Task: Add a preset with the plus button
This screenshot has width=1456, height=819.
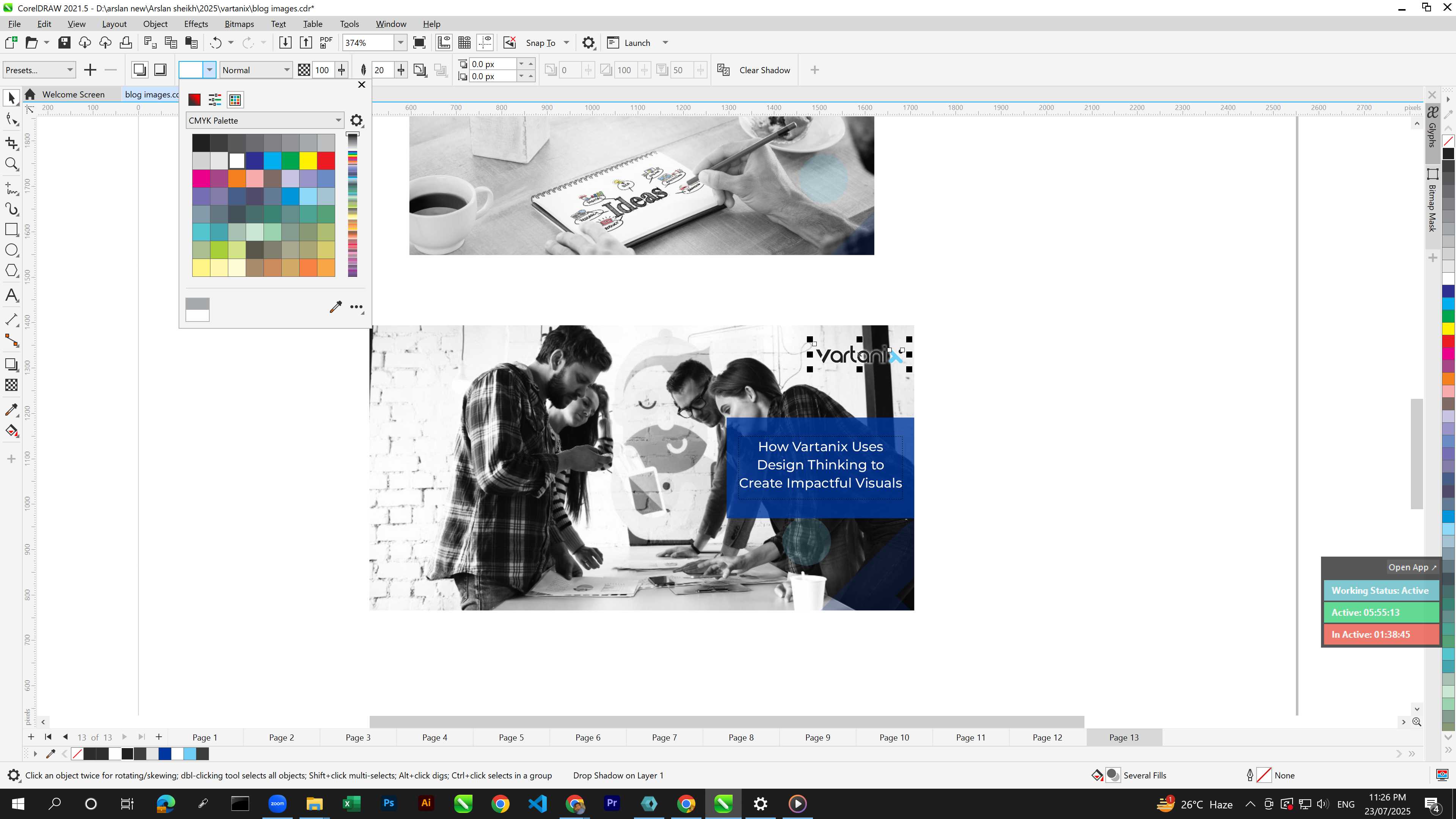Action: coord(90,70)
